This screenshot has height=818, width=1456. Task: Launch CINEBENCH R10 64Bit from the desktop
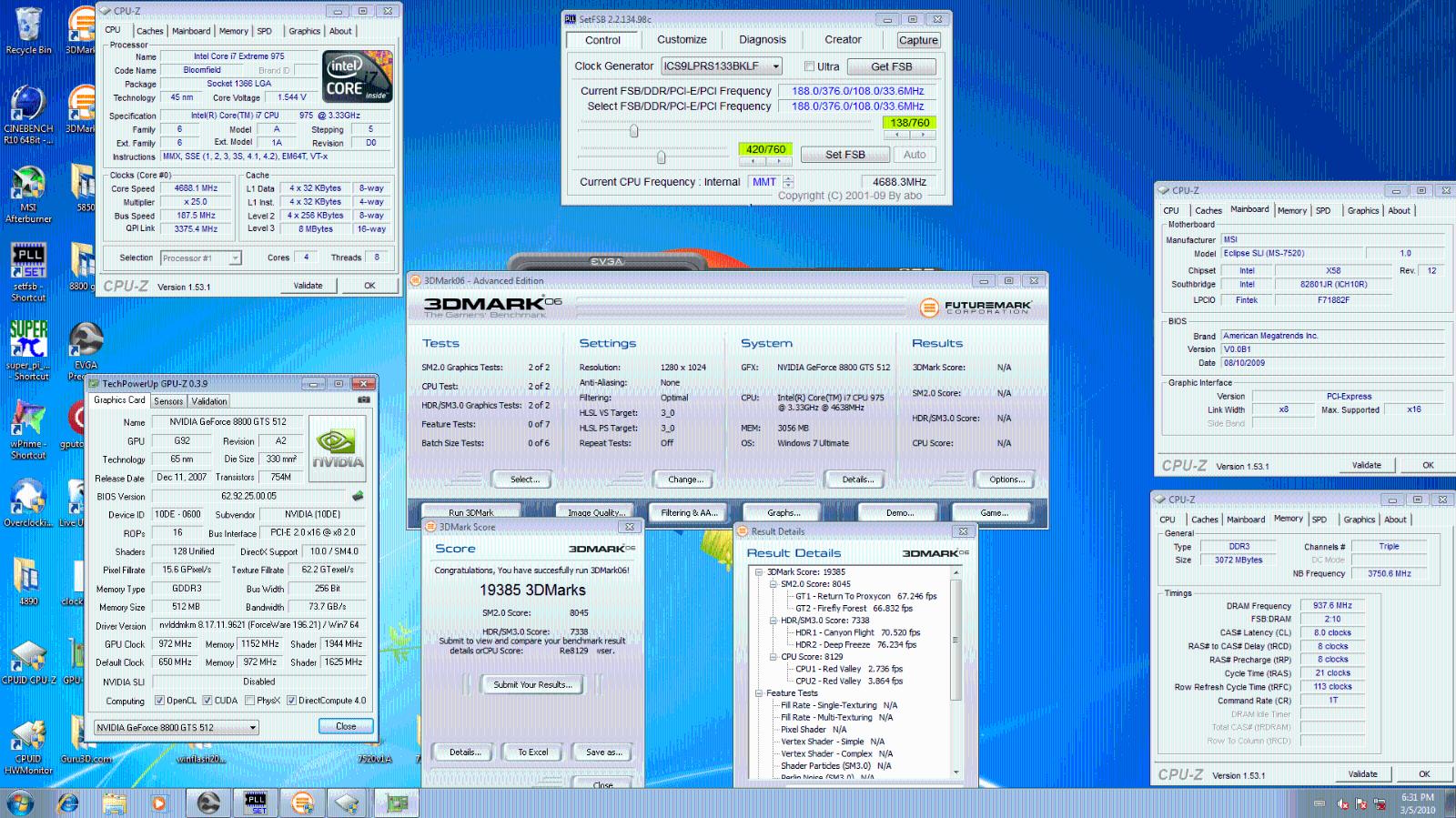coord(28,115)
